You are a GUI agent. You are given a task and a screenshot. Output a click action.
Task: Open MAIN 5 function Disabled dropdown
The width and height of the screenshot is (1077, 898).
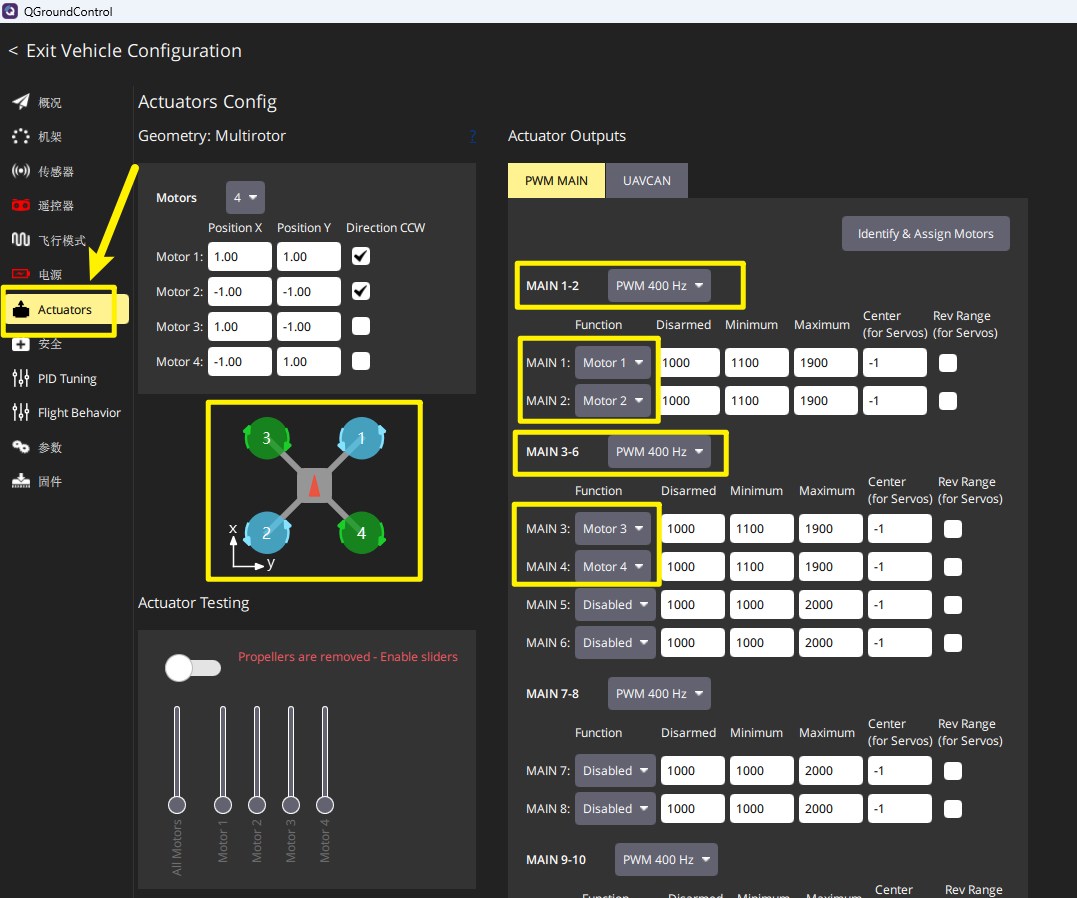[x=615, y=605]
